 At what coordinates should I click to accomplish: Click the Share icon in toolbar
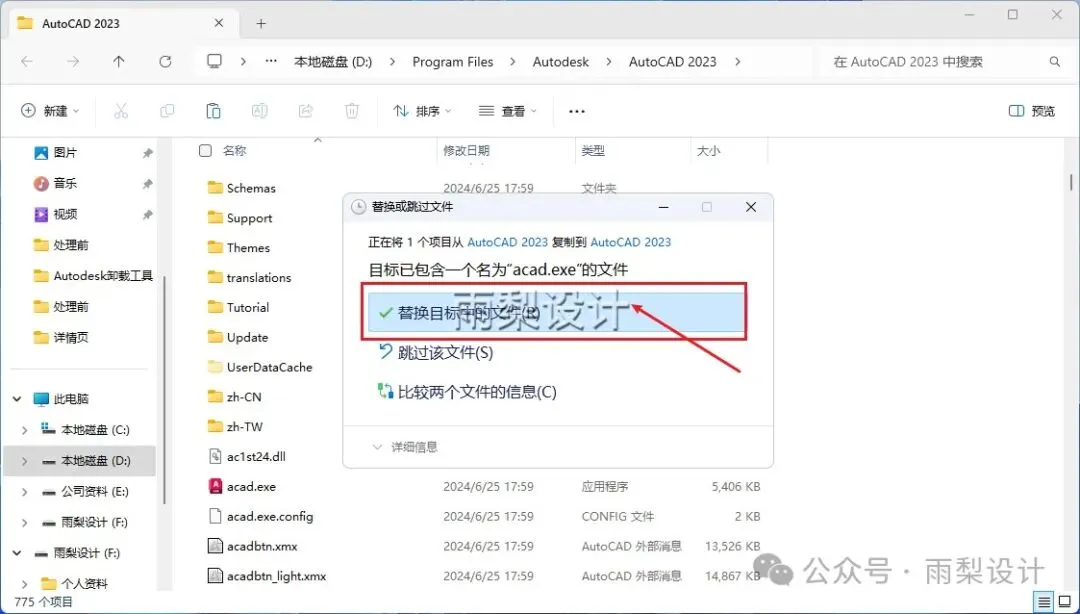click(x=306, y=111)
